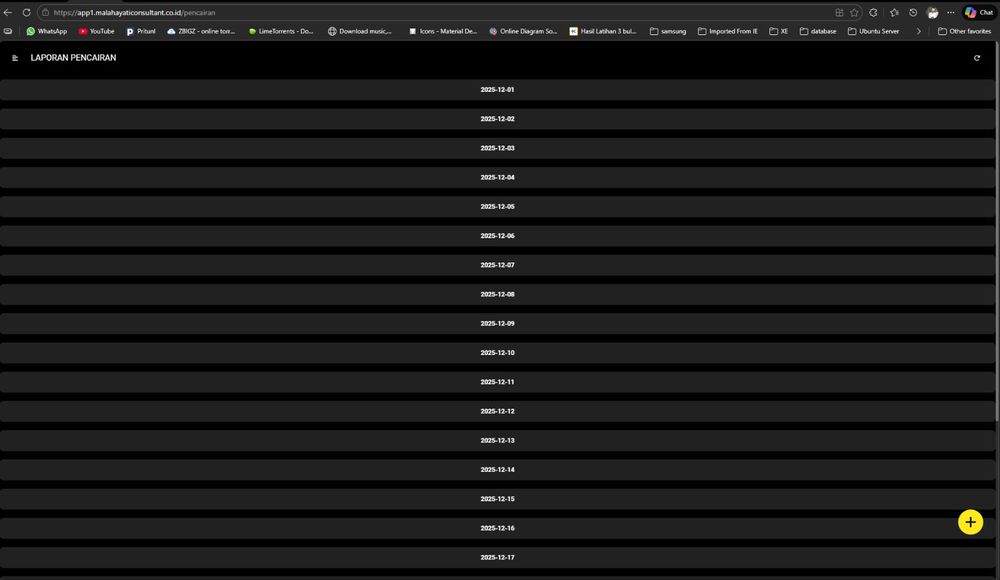The image size is (1000, 580).
Task: Open the browser extensions icon
Action: tap(873, 12)
